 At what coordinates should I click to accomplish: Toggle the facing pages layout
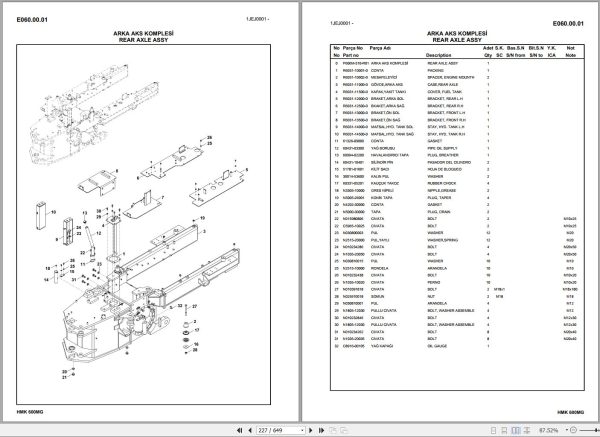pyautogui.click(x=516, y=430)
